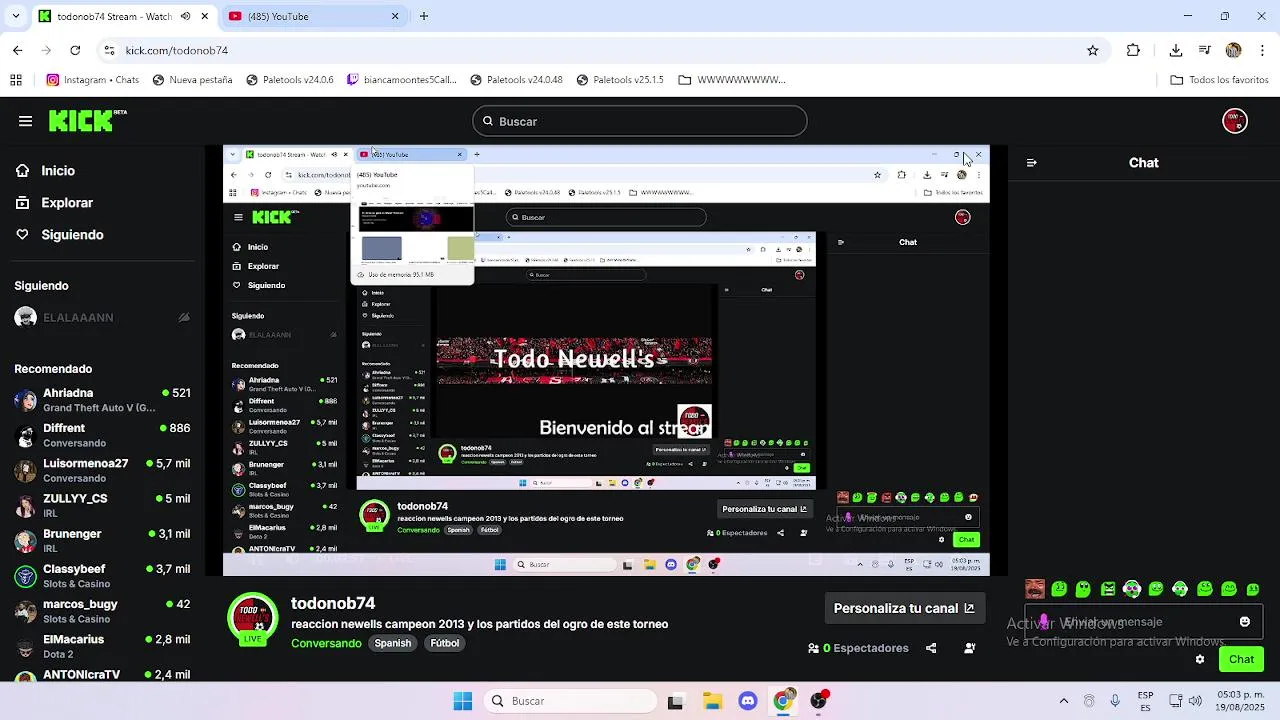Select the mustached man emote in chat

[x=1034, y=589]
